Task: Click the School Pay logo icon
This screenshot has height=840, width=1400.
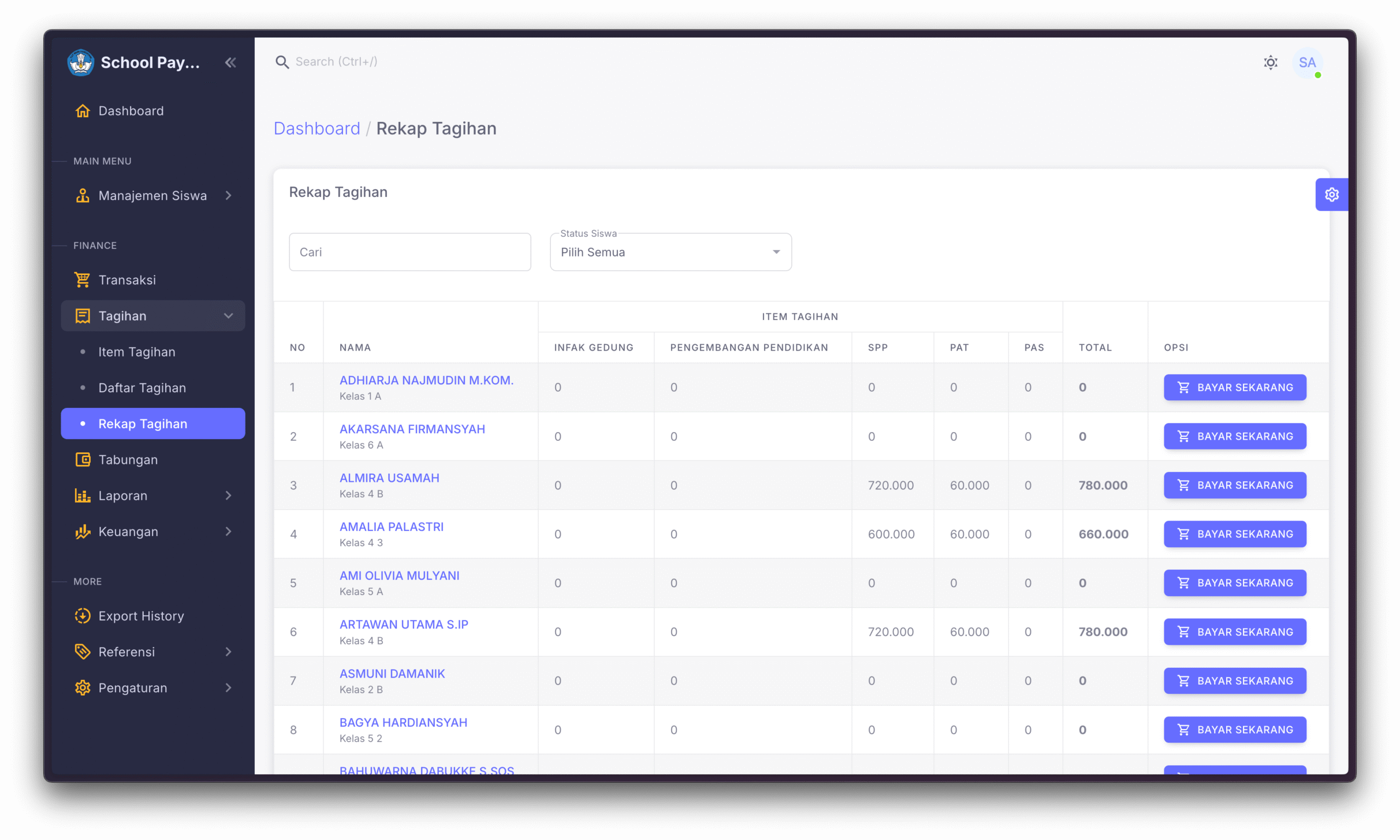Action: point(80,62)
